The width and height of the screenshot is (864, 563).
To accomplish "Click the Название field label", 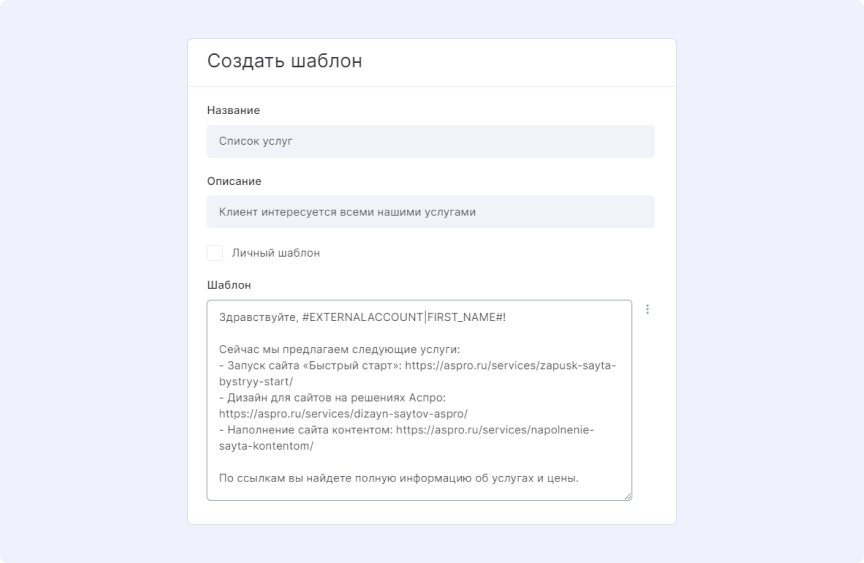I will coord(234,110).
